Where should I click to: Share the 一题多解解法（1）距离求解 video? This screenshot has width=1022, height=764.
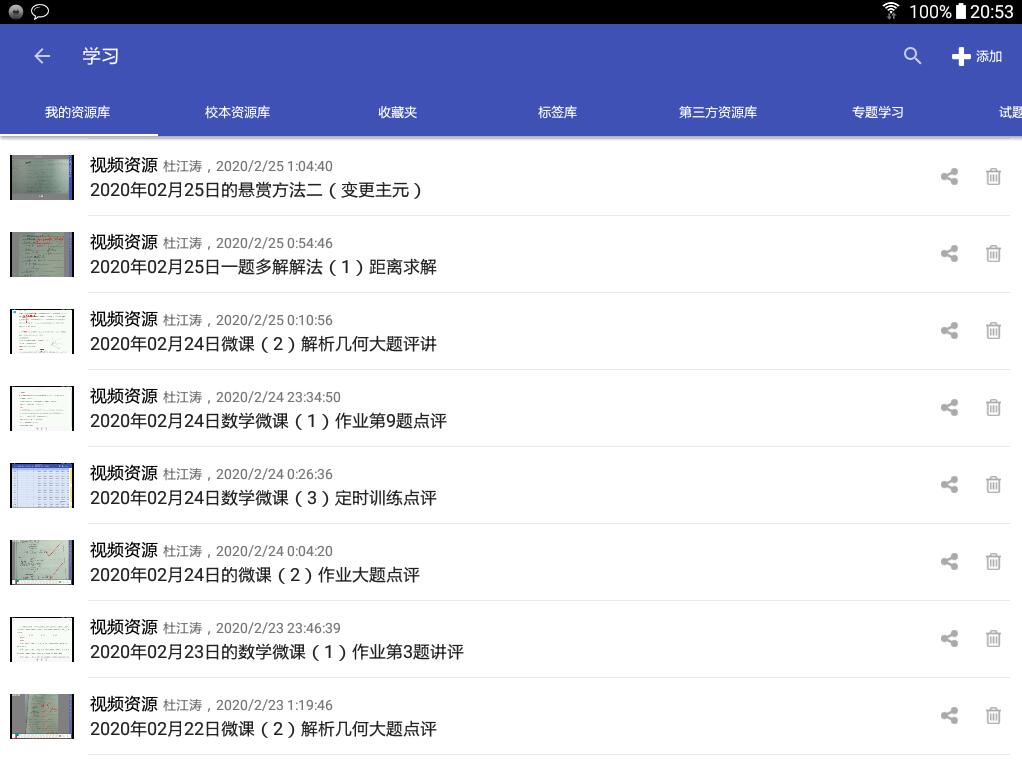(x=949, y=254)
